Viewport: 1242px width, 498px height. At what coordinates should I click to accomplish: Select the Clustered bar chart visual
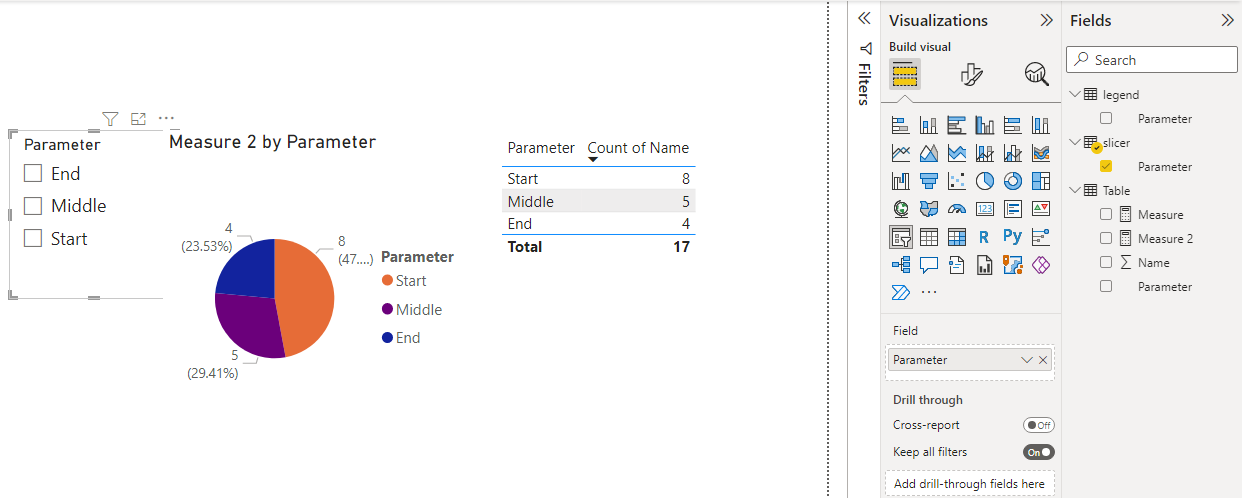pos(956,125)
